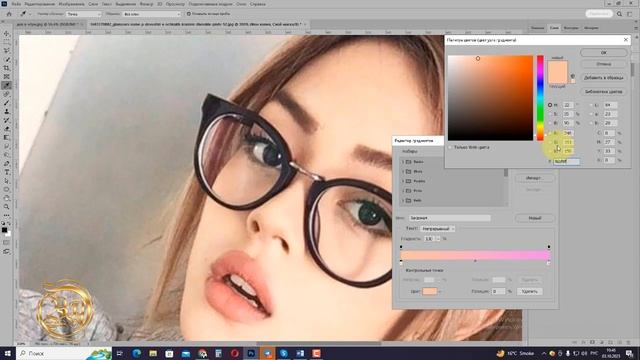
Task: Expand the bottom visible preset folder in Gradient Editor
Action: pos(403,200)
